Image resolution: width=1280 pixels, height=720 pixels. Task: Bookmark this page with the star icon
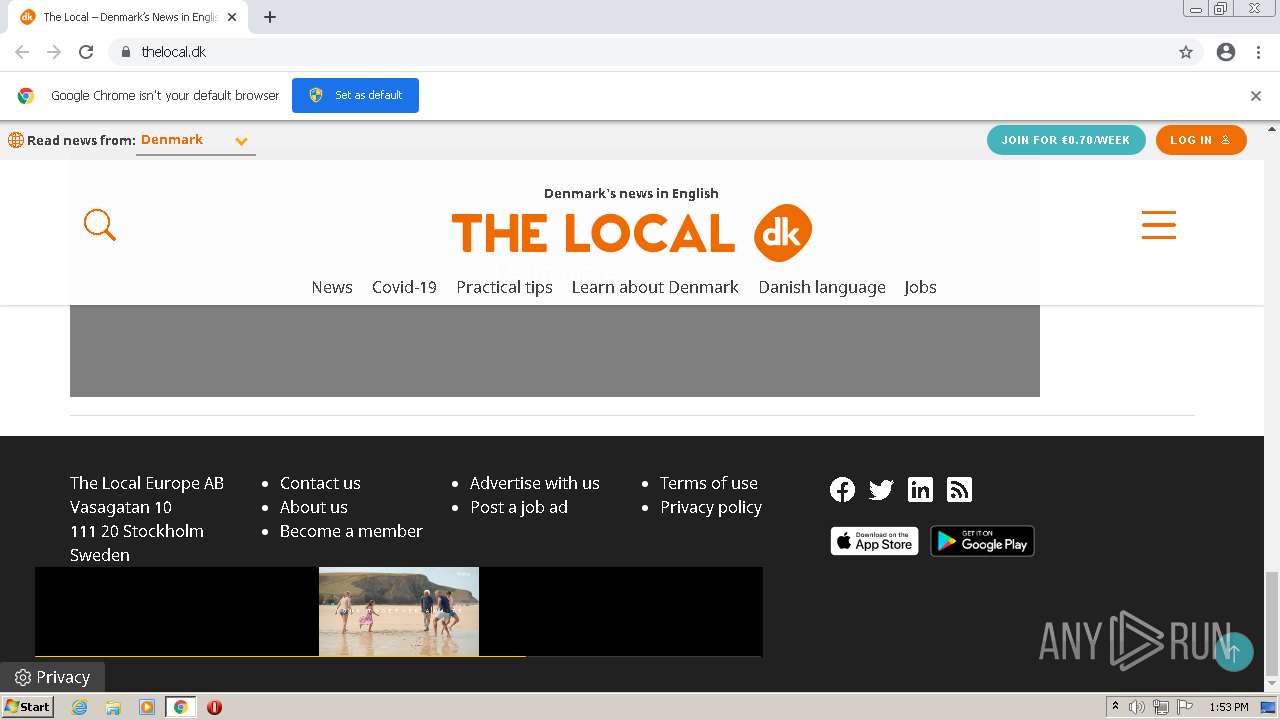[x=1186, y=52]
